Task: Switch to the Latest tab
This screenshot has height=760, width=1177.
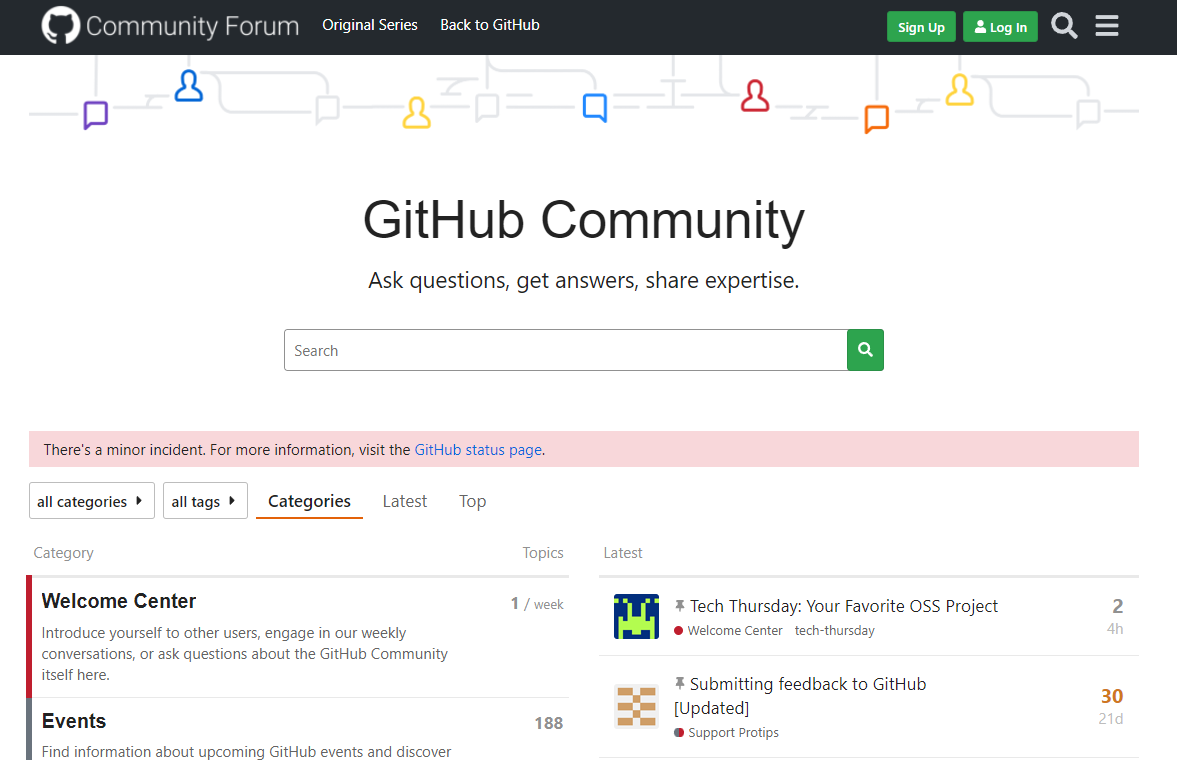Action: click(x=405, y=501)
